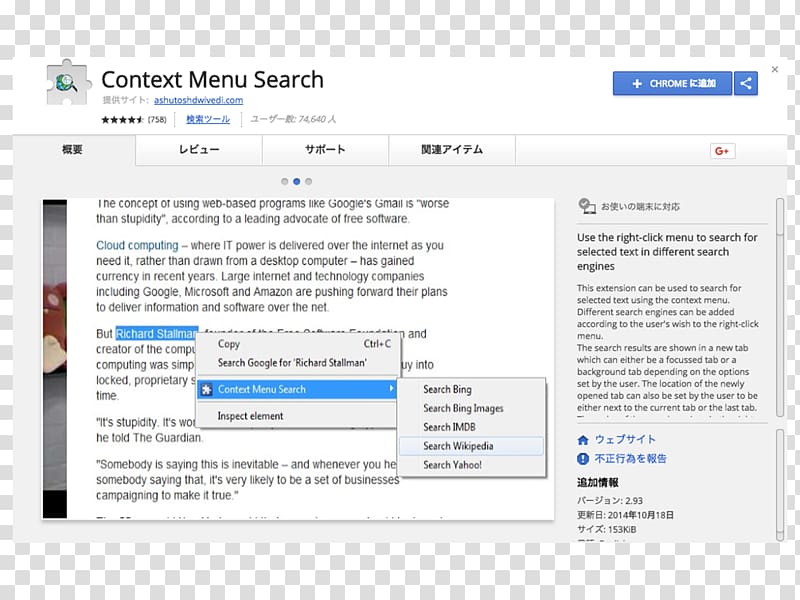Click the Google+ icon button
Viewport: 800px width, 600px height.
coord(722,151)
